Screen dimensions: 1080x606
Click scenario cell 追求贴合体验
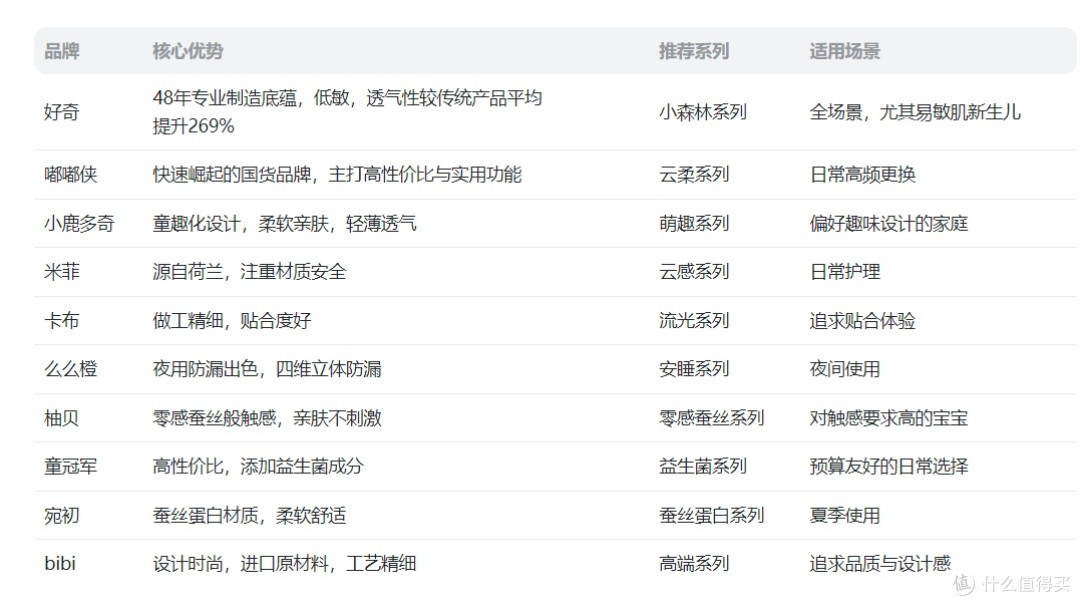(862, 320)
